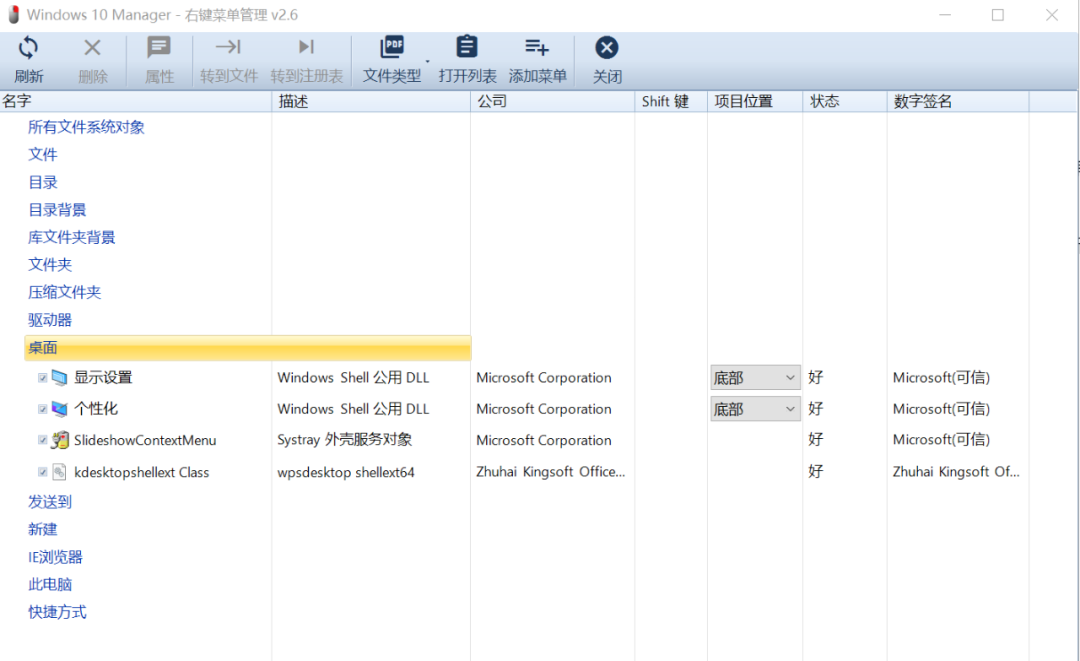Expand the 所有文件系统对象 category
This screenshot has height=661, width=1080.
point(86,127)
